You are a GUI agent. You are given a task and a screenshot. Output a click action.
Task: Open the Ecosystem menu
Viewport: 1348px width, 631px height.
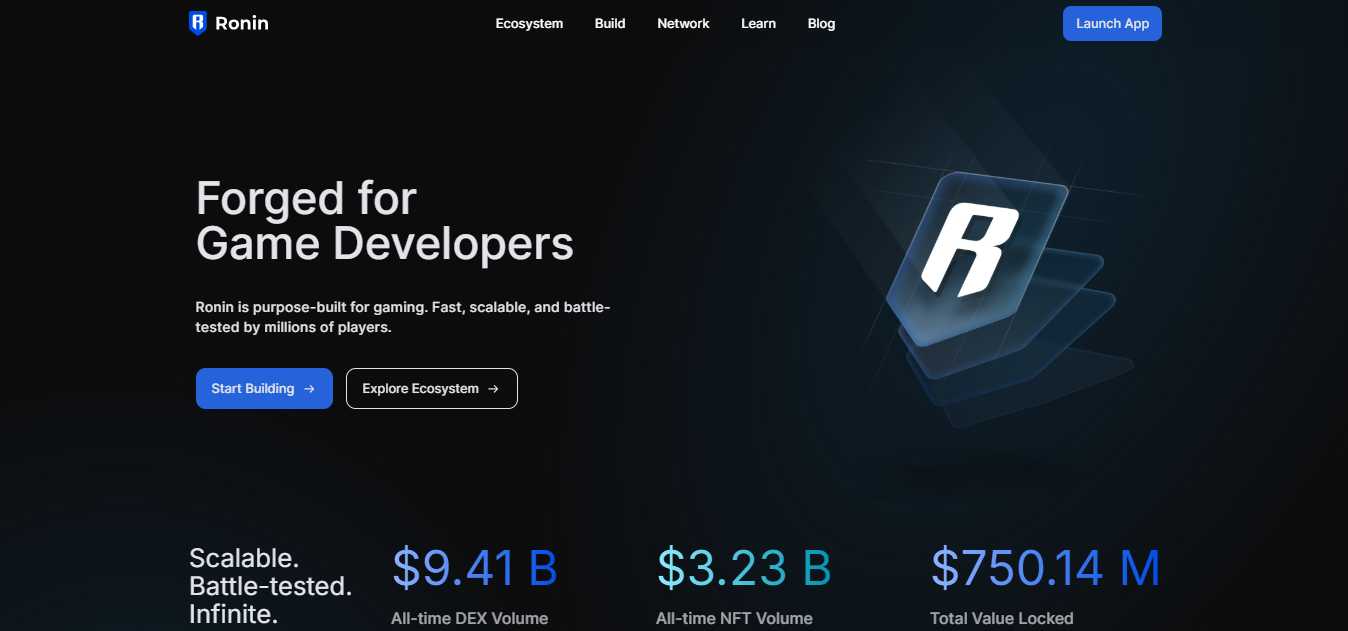tap(529, 23)
